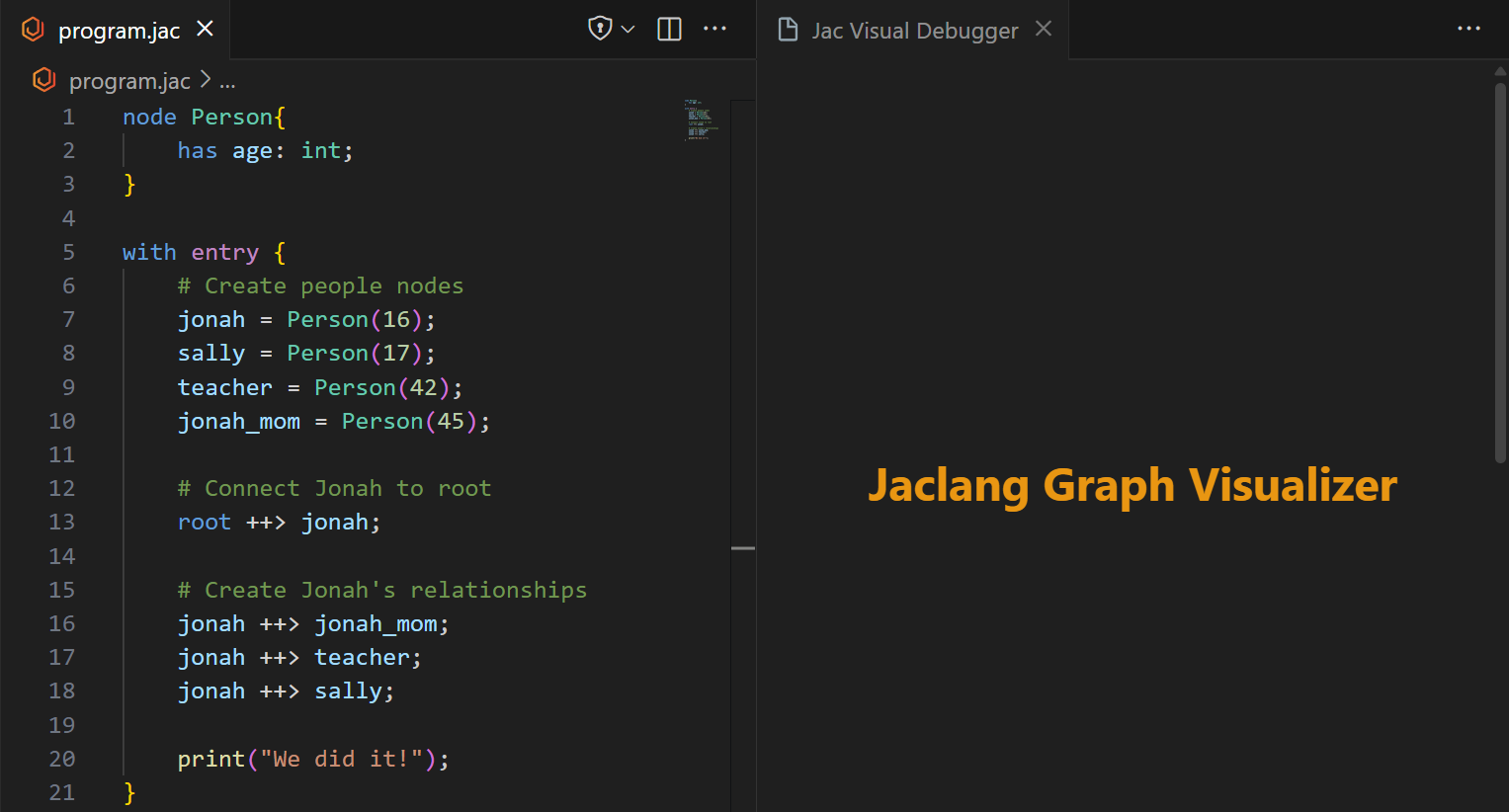Click the file icon on Jac Visual Debugger tab

(788, 30)
